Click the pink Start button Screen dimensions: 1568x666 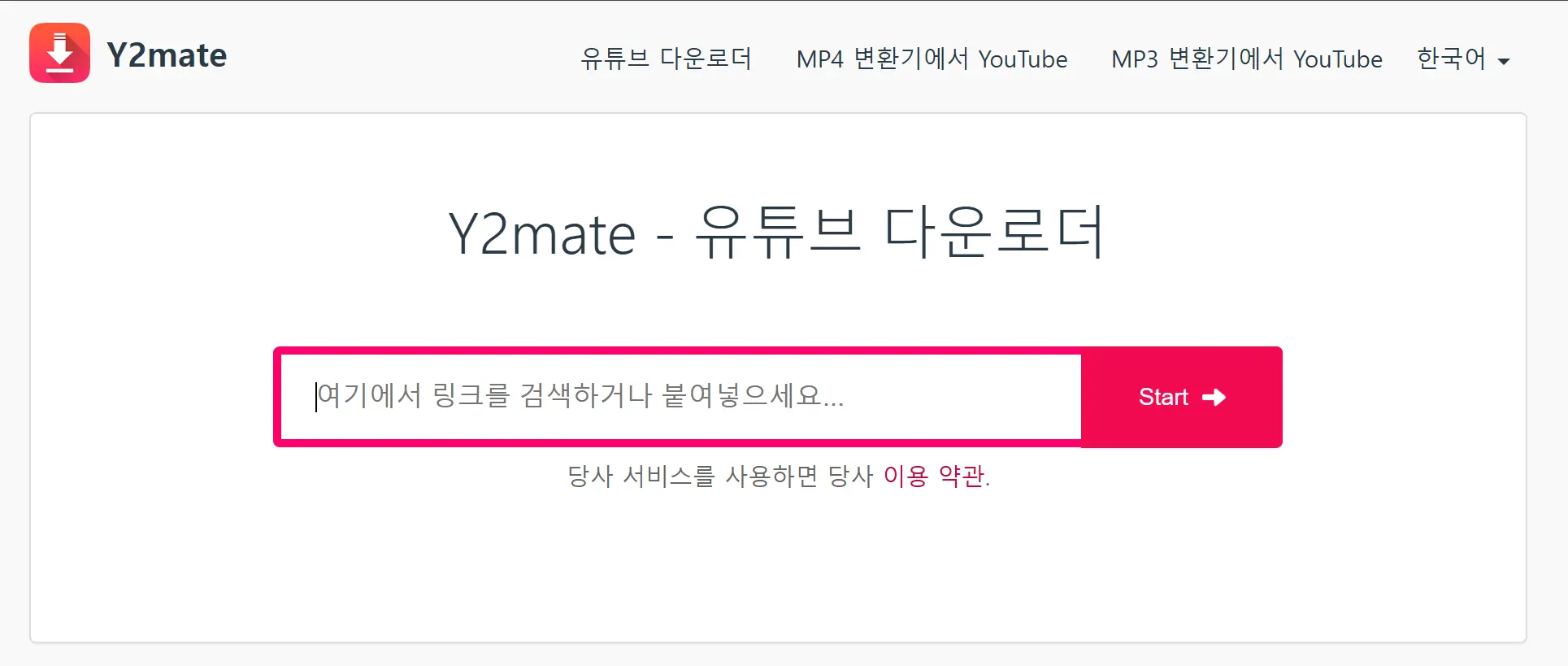[1182, 397]
